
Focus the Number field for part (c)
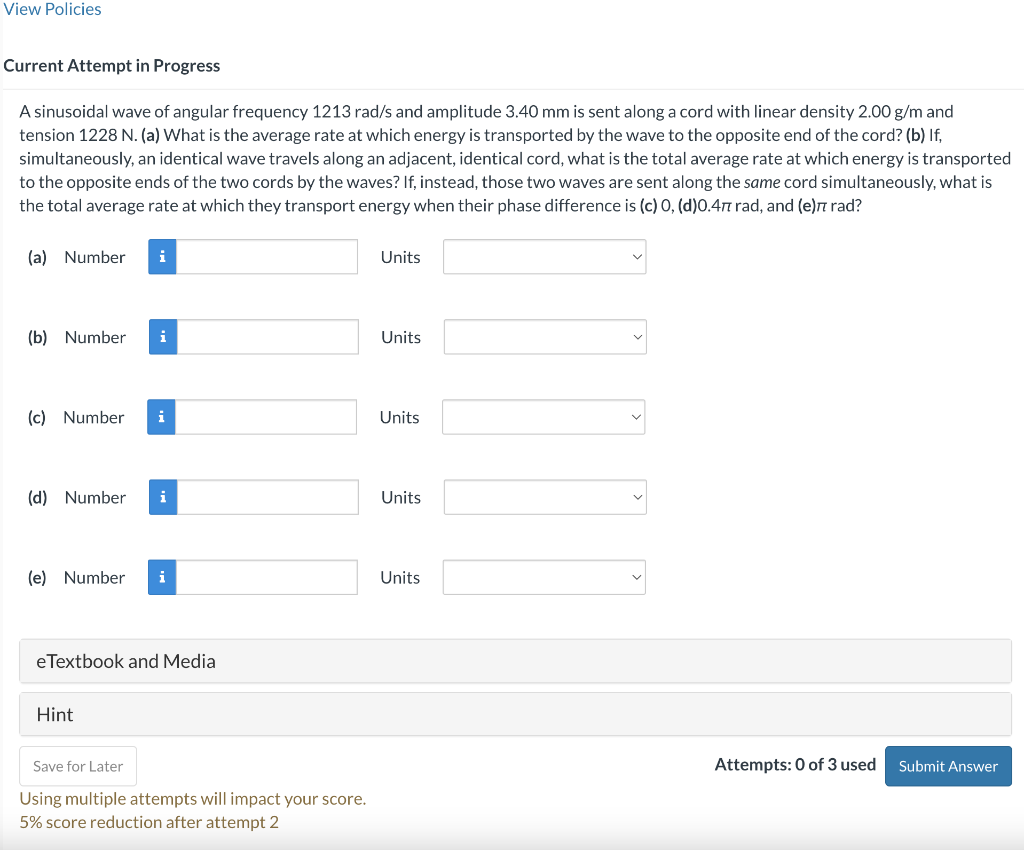(266, 417)
